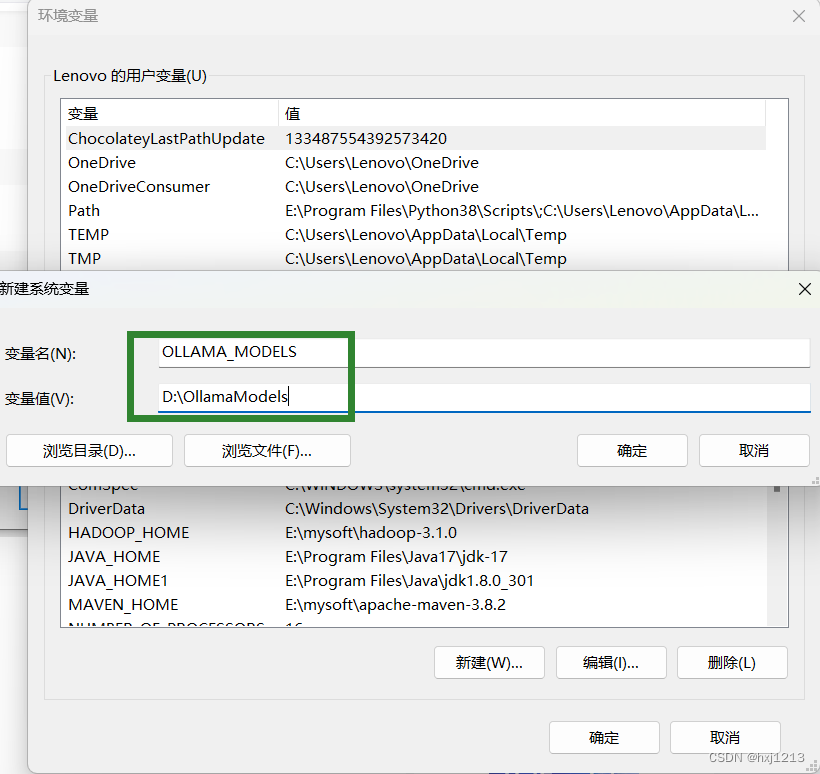Screen dimensions: 820x774
Task: Click 确定 at bottom of 环境变量 window
Action: [x=605, y=737]
